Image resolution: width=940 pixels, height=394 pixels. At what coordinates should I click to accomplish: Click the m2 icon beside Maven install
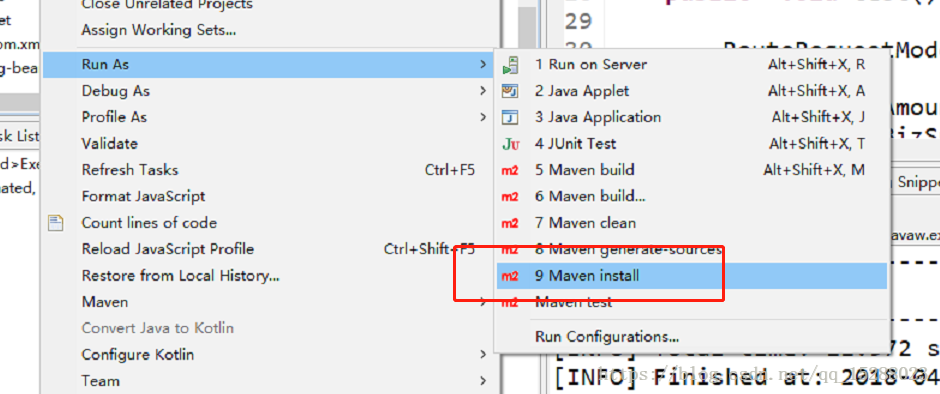[510, 276]
